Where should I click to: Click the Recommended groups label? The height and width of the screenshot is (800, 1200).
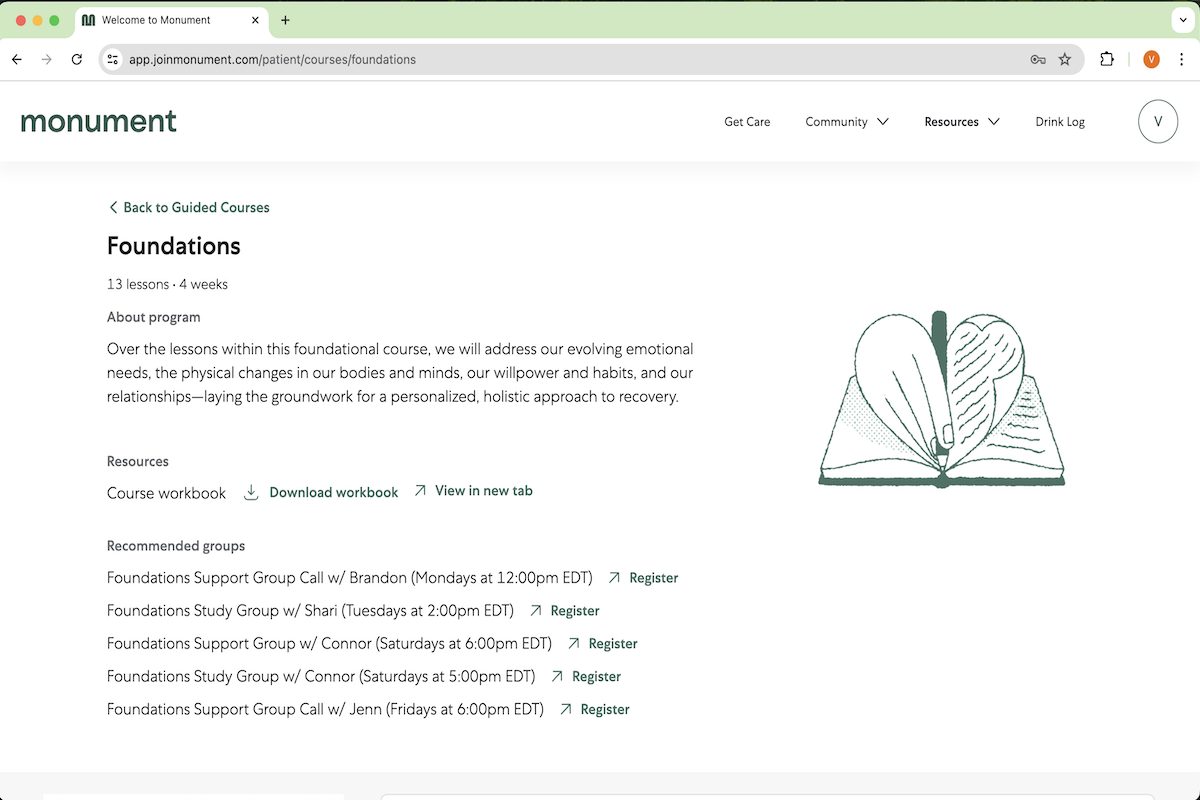pyautogui.click(x=176, y=546)
